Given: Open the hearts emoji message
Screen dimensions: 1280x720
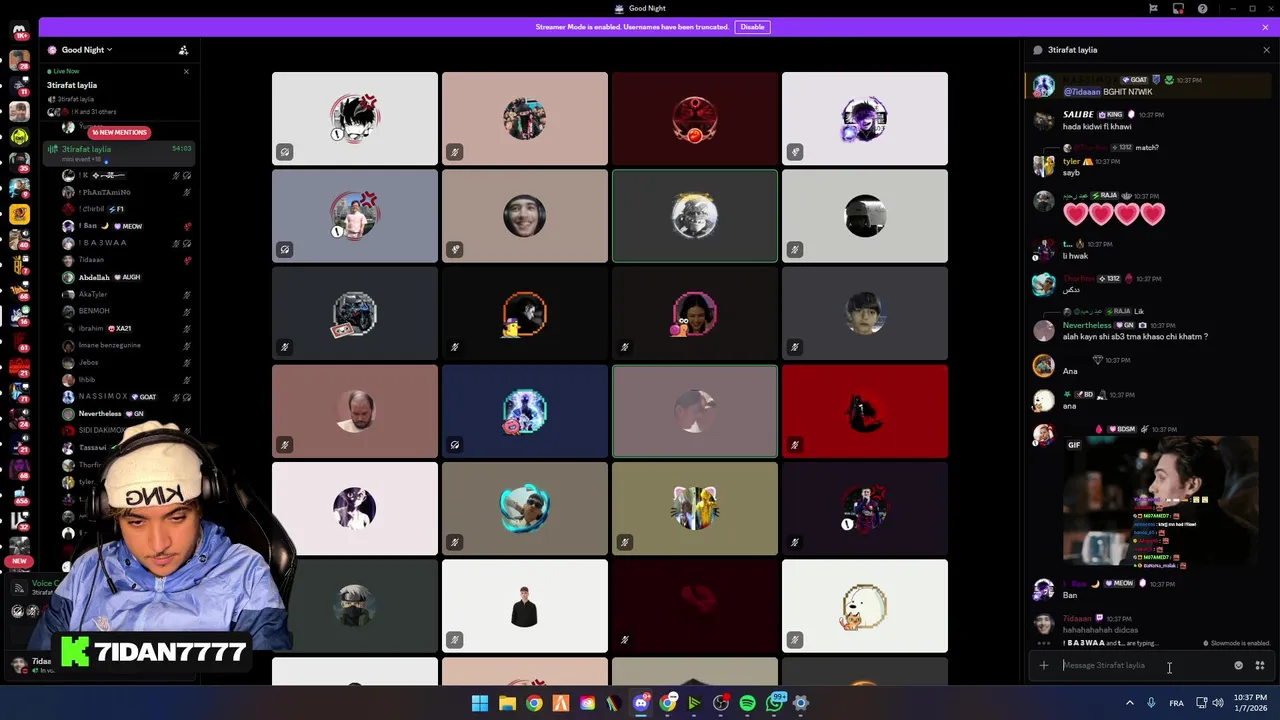Looking at the screenshot, I should pos(1114,214).
